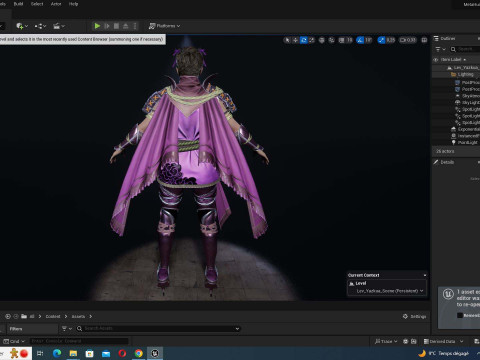Toggle scale snapping icon
The width and height of the screenshot is (480, 360).
381,40
